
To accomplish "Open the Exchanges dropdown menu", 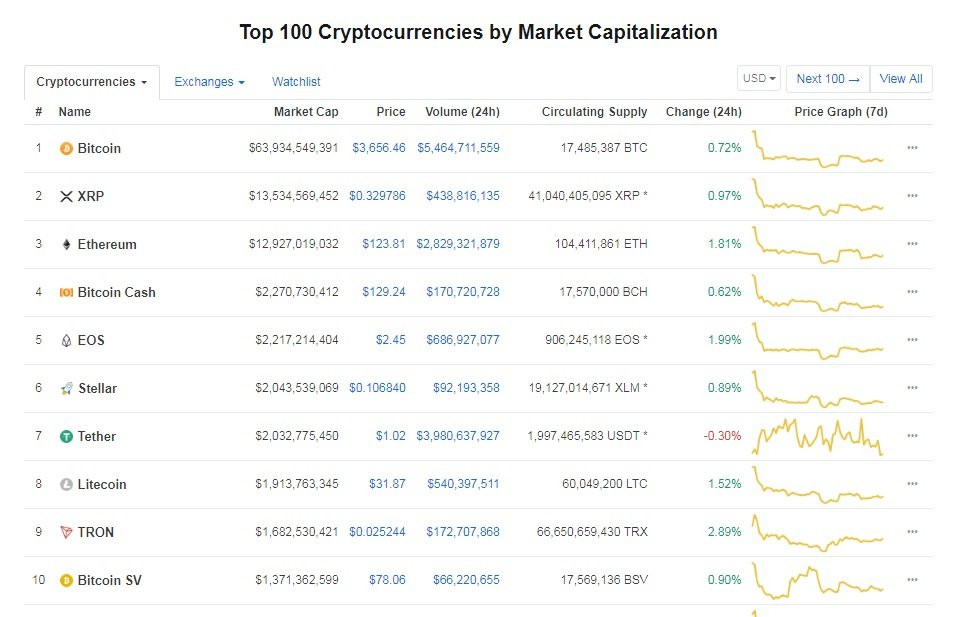I will click(209, 82).
